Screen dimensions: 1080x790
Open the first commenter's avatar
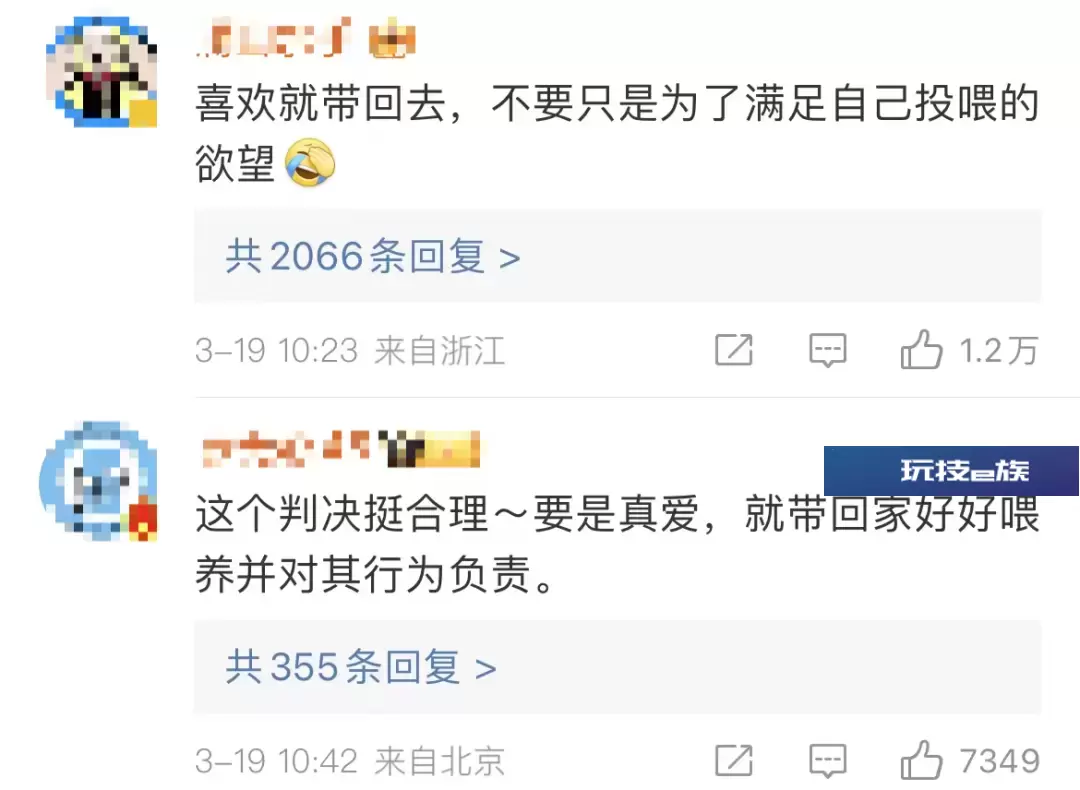101,73
